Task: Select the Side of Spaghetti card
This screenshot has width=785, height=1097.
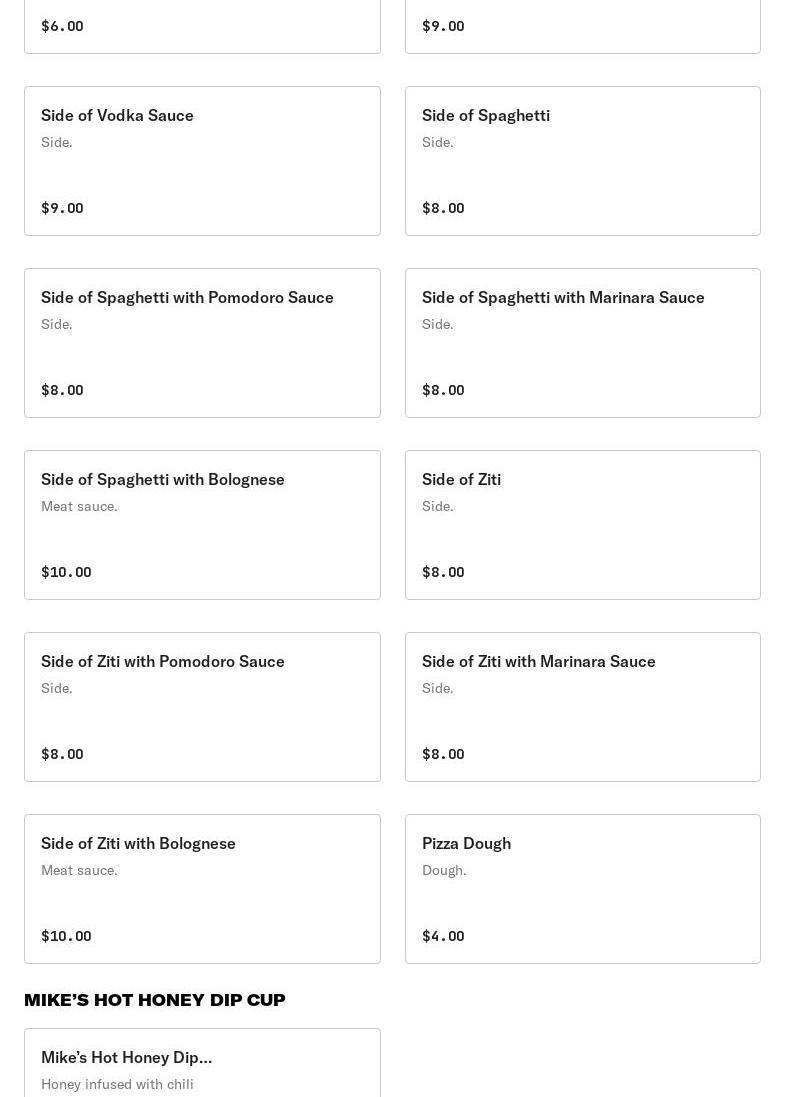Action: [x=582, y=160]
